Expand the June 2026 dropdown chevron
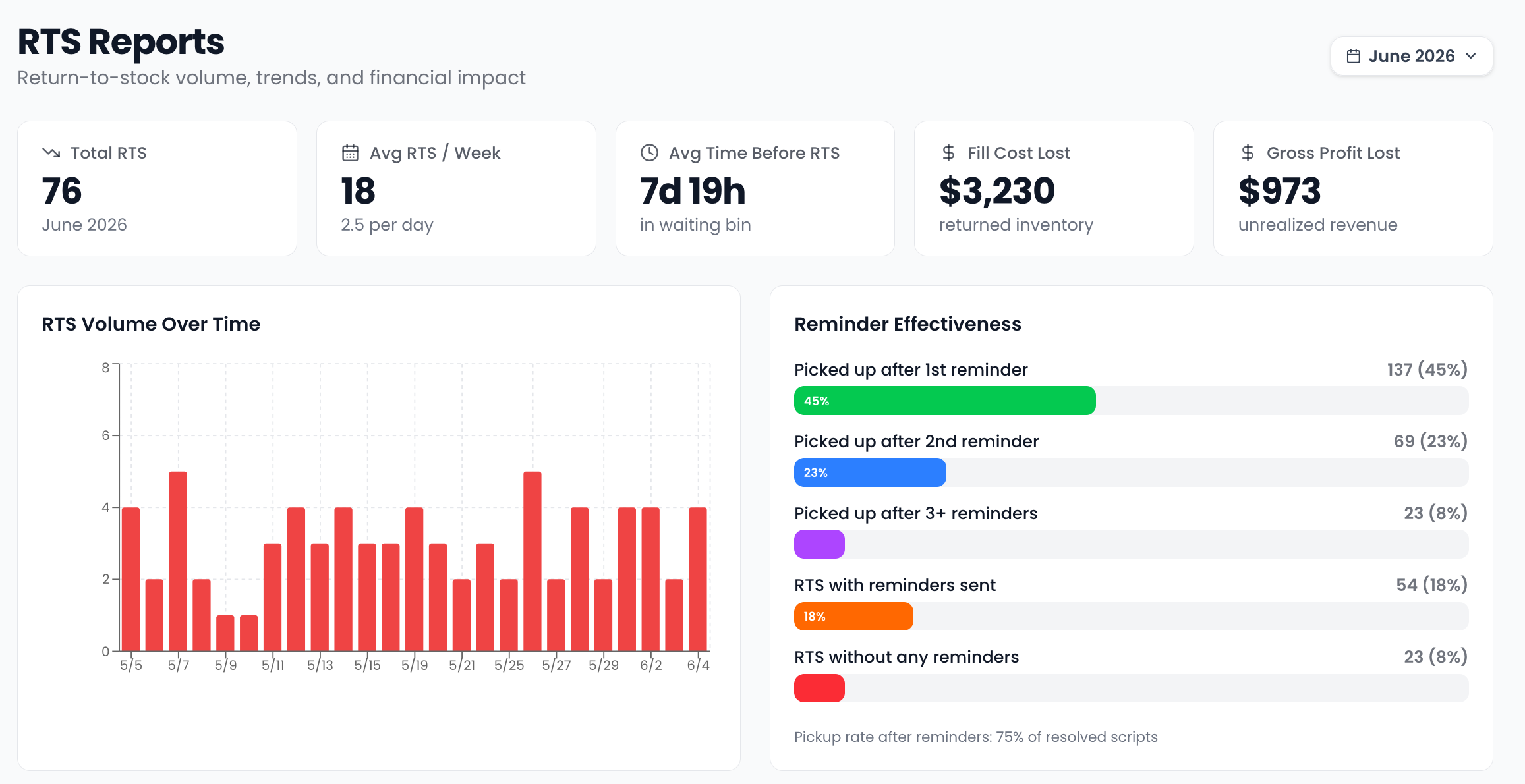This screenshot has height=784, width=1525. click(1471, 57)
